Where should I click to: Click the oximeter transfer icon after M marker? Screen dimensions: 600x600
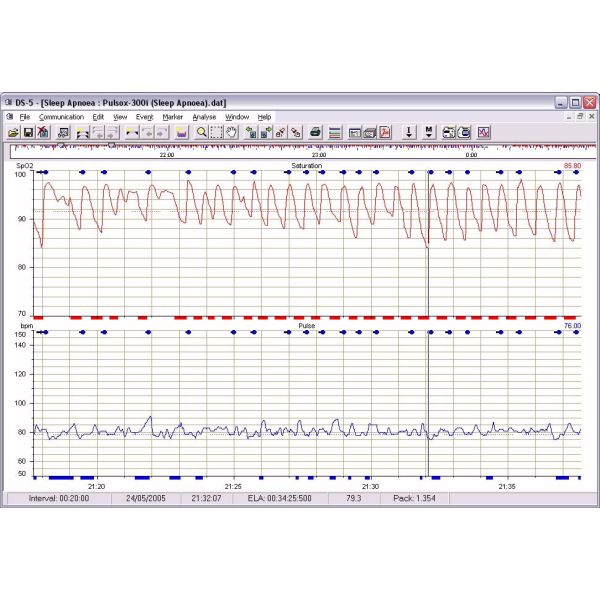coord(448,133)
